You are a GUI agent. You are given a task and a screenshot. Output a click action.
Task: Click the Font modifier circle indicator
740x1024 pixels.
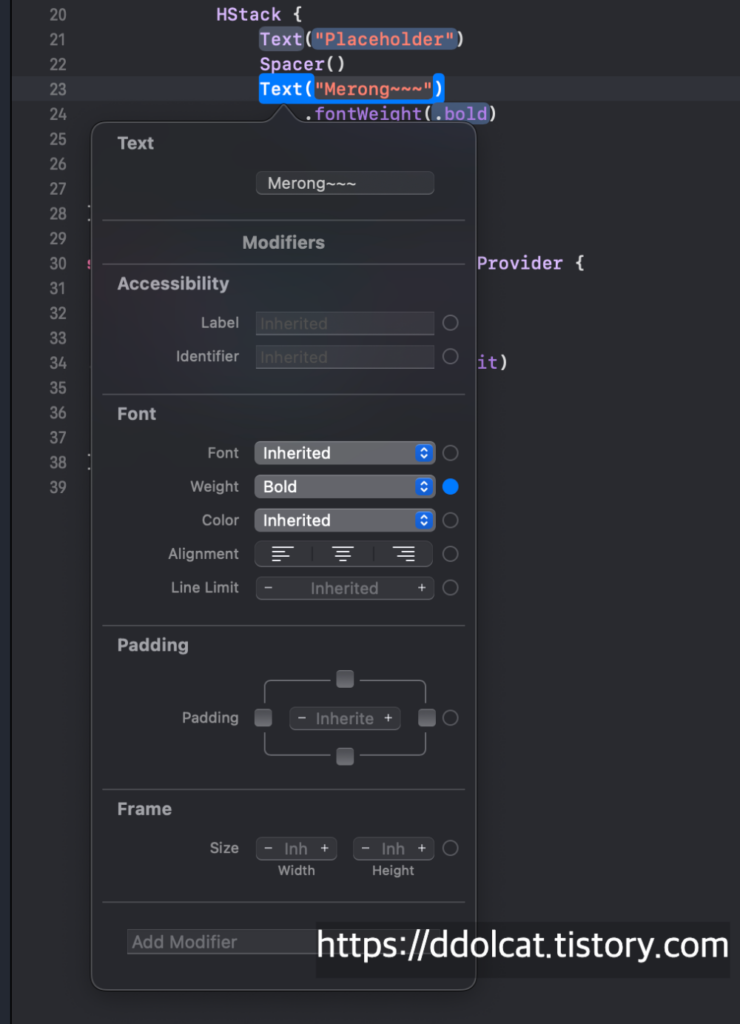click(451, 453)
